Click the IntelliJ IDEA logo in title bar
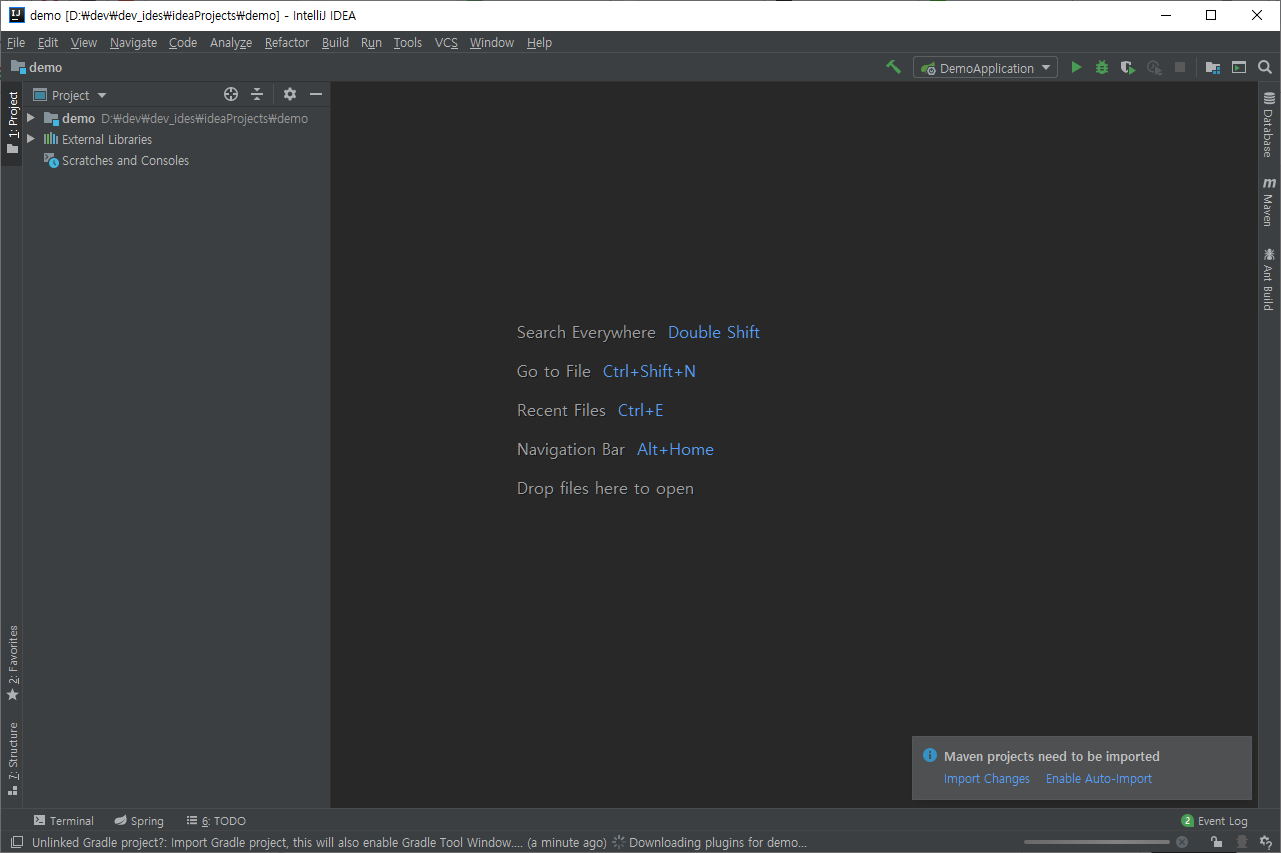This screenshot has width=1281, height=853. 16,15
